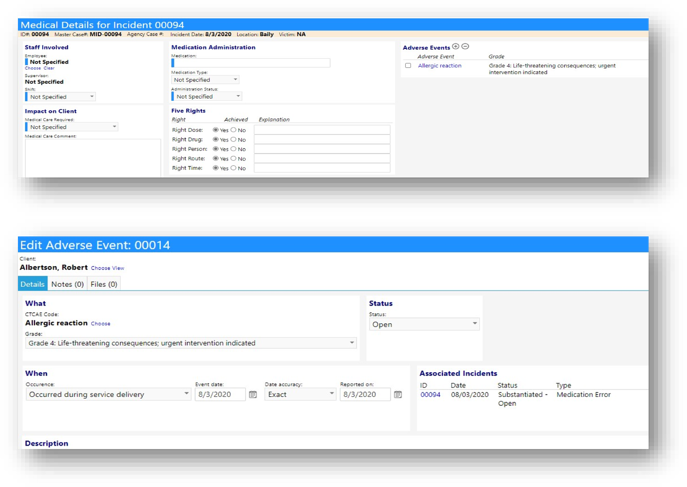Click Right Person explanation field

tap(322, 149)
